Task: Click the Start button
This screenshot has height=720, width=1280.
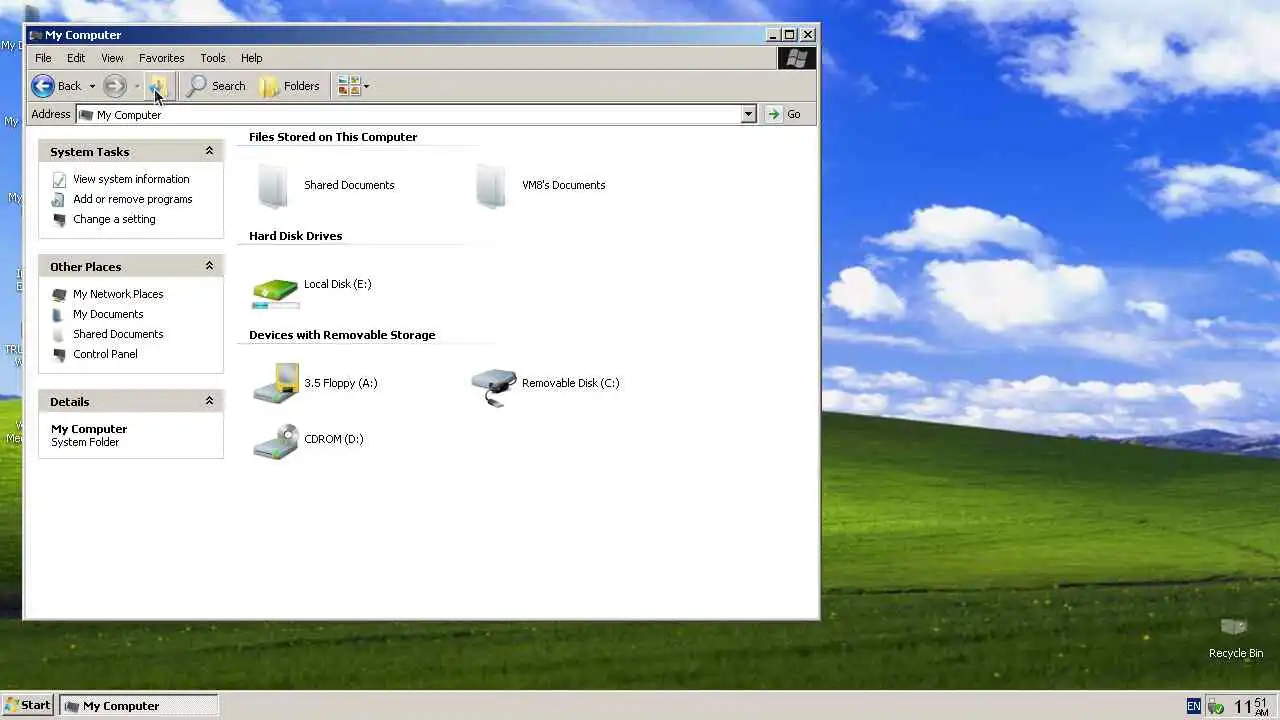Action: click(27, 705)
